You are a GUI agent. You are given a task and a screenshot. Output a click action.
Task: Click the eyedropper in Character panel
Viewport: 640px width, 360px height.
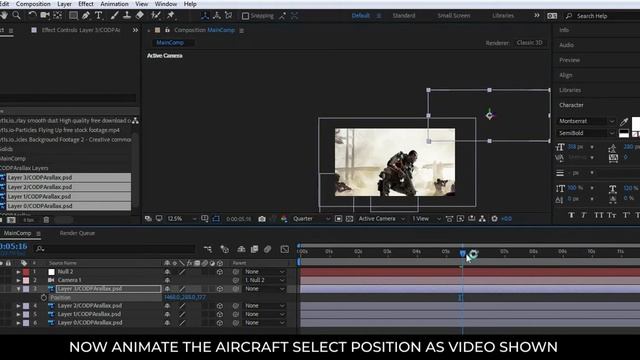coord(624,121)
